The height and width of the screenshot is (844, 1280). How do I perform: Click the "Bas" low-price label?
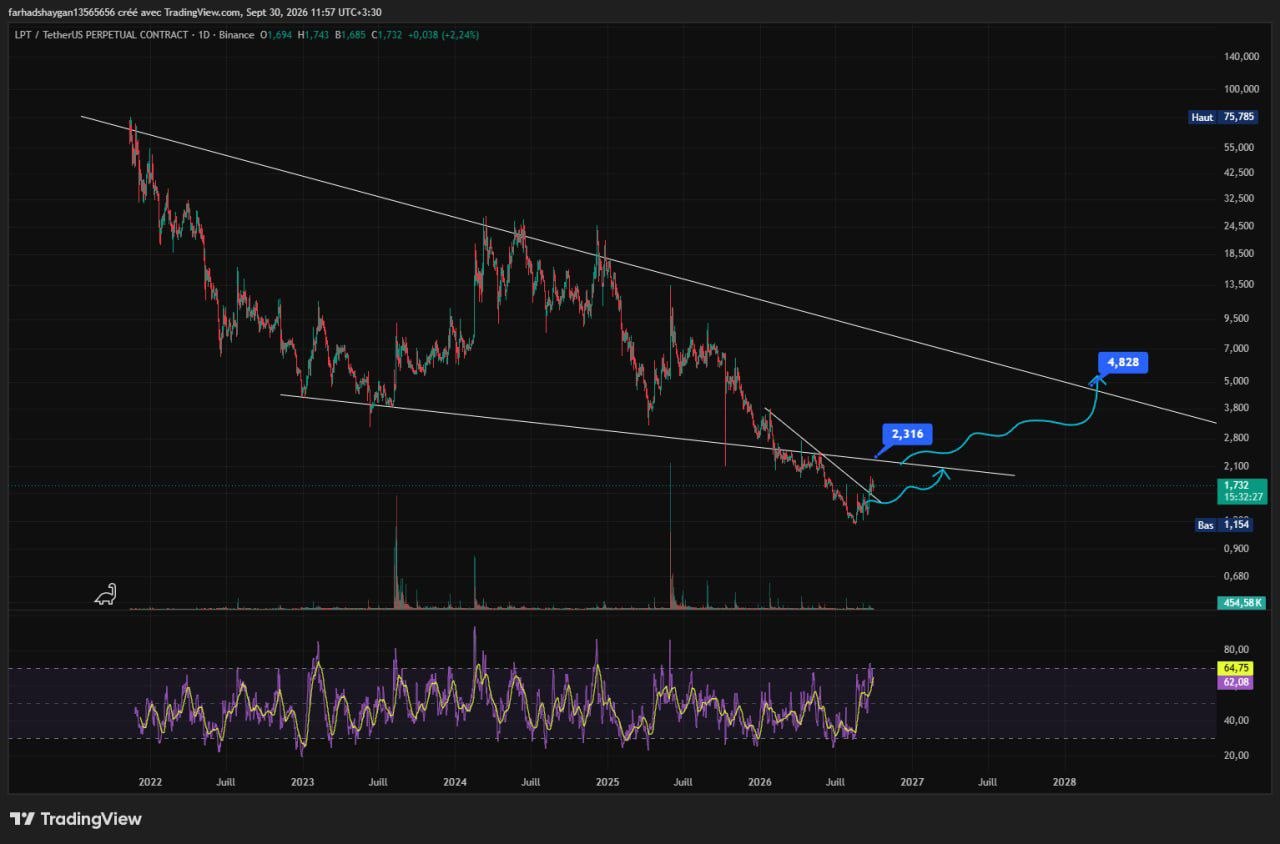pyautogui.click(x=1206, y=525)
